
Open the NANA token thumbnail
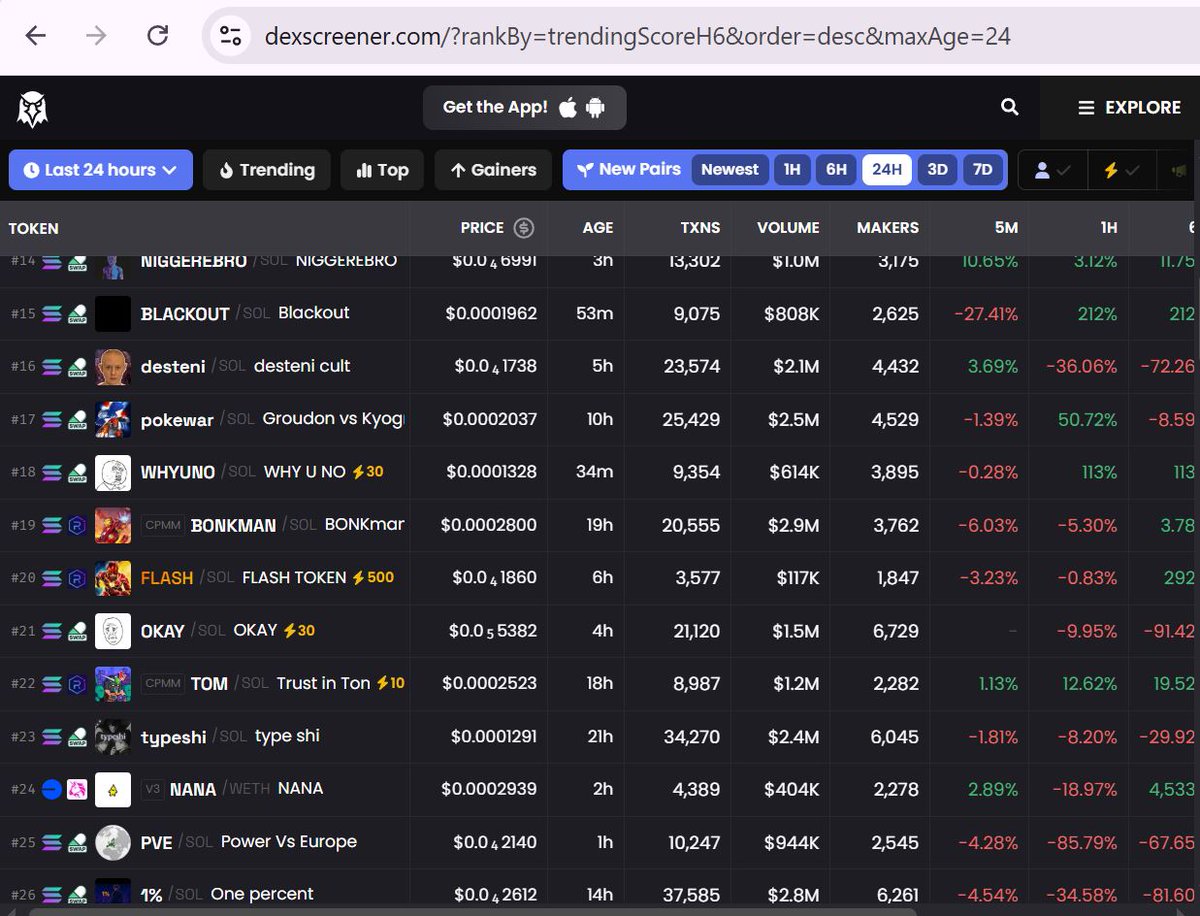[x=113, y=789]
